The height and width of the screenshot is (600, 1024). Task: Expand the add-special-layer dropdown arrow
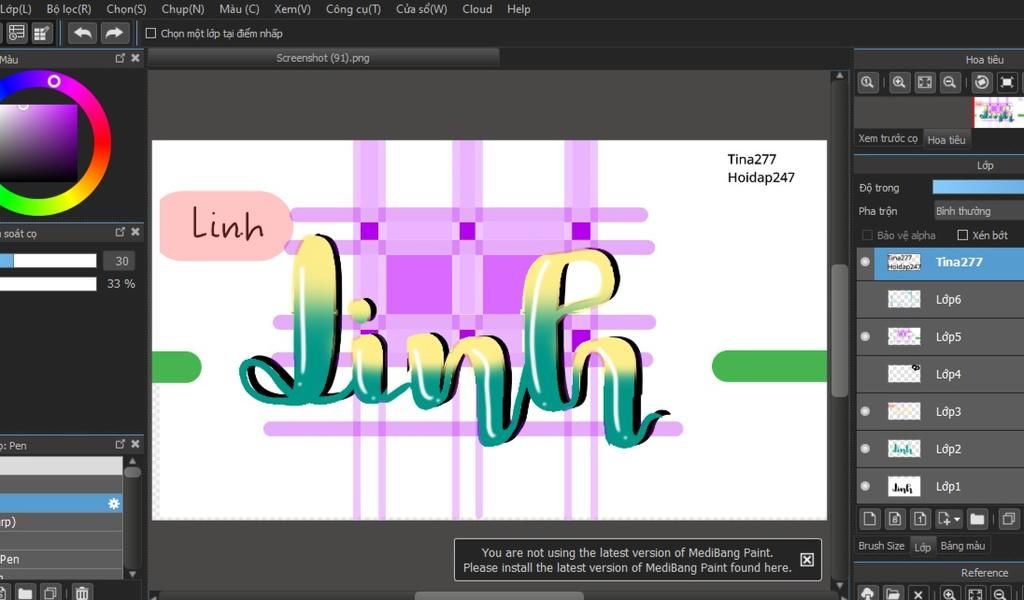point(957,520)
